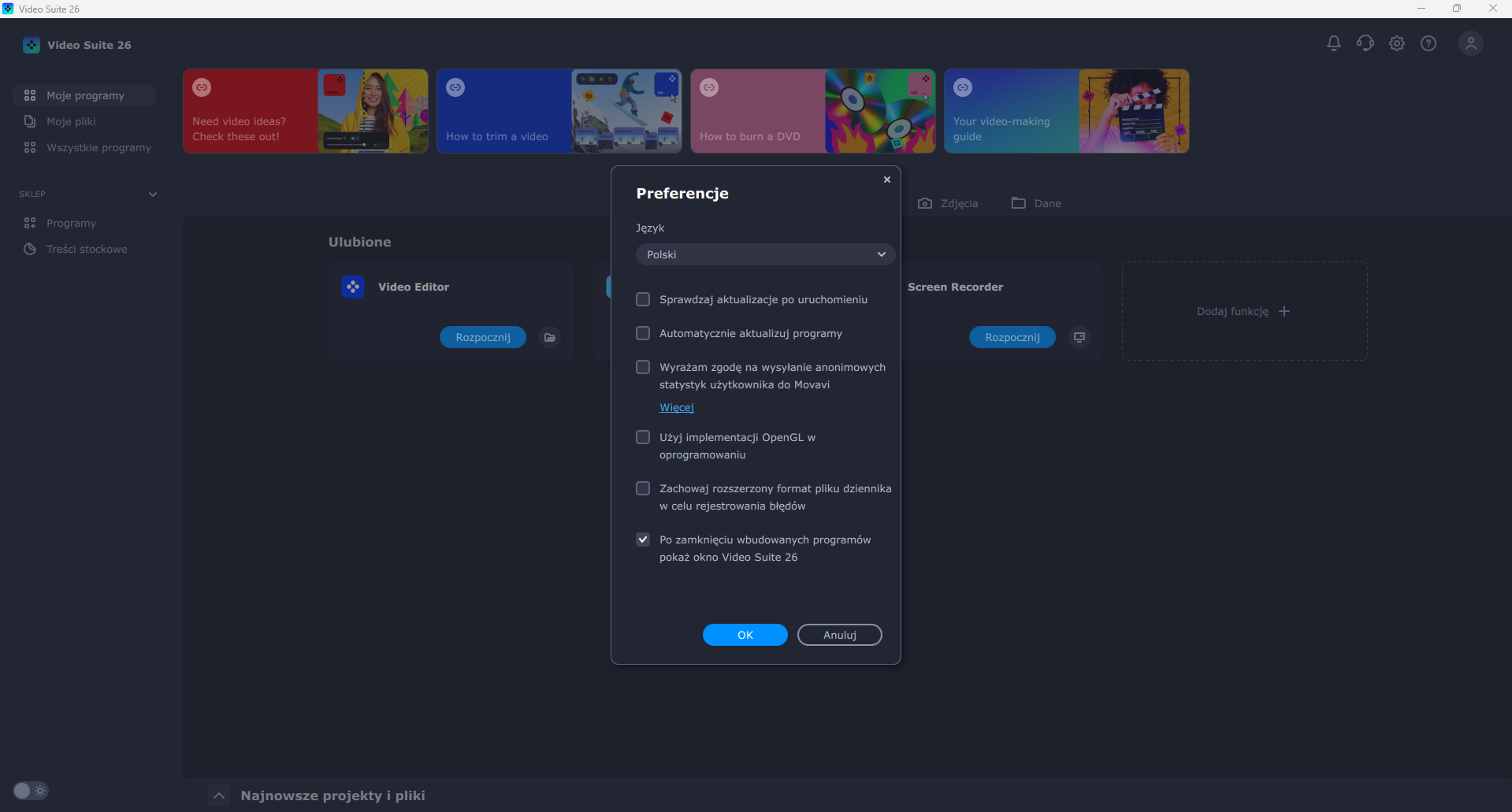The height and width of the screenshot is (812, 1512).
Task: Click the 'Screen Recorder' card title
Action: click(x=956, y=287)
